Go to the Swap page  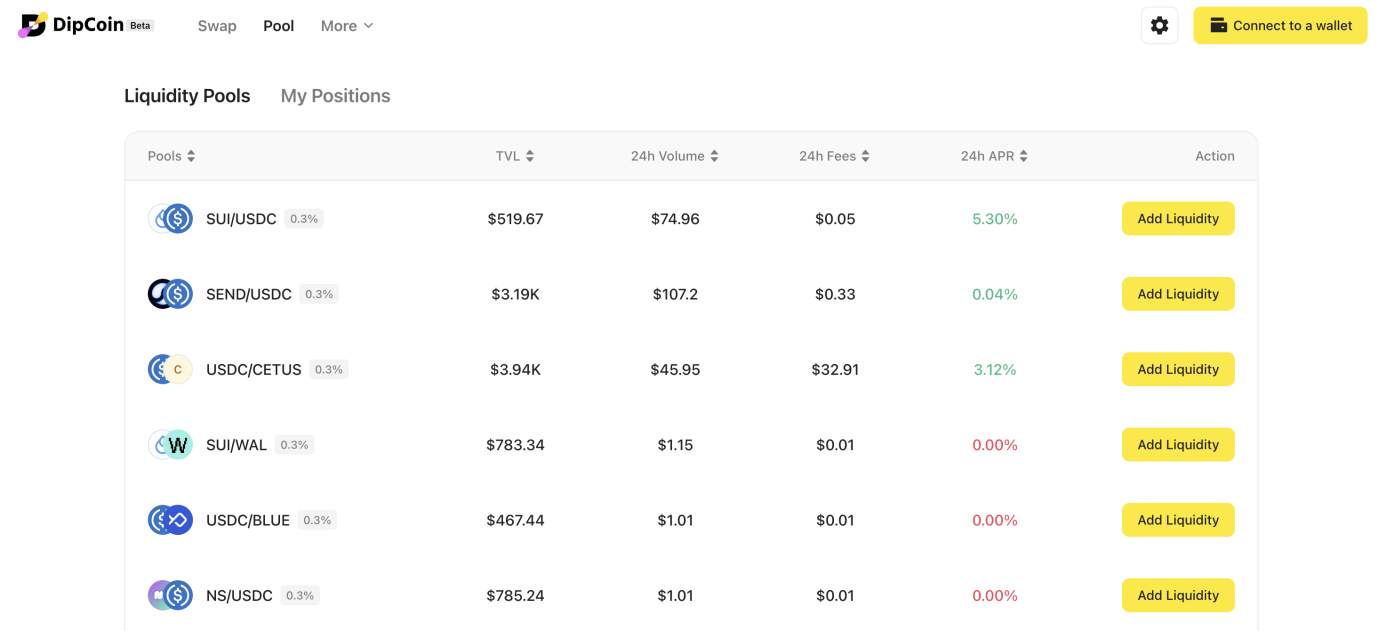(x=217, y=26)
